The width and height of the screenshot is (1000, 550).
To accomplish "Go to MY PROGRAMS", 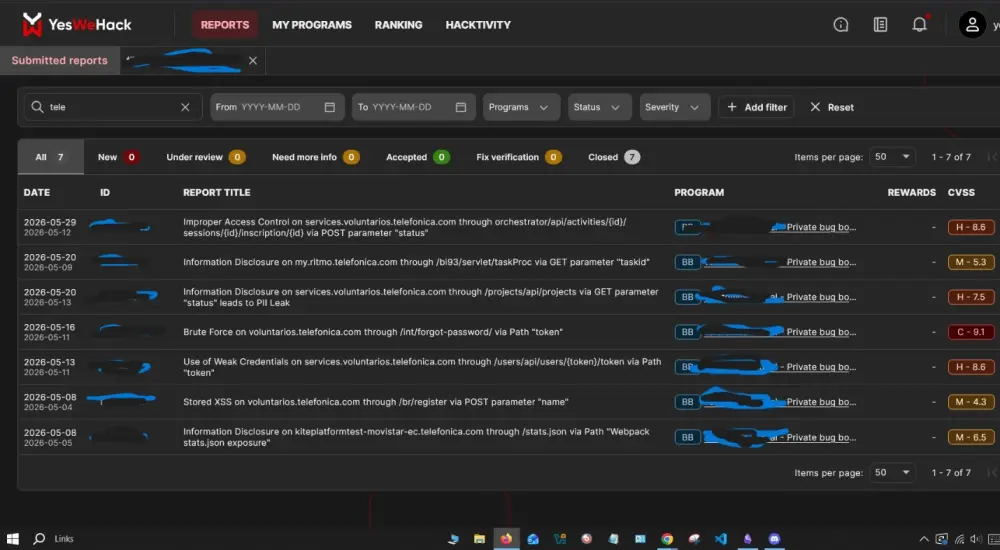I will [312, 25].
